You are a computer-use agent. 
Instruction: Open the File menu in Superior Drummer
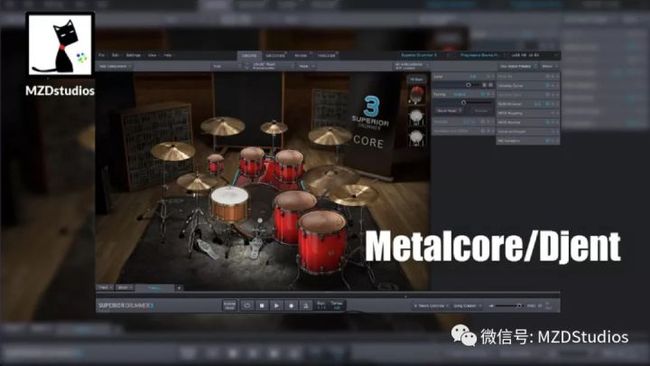click(102, 55)
